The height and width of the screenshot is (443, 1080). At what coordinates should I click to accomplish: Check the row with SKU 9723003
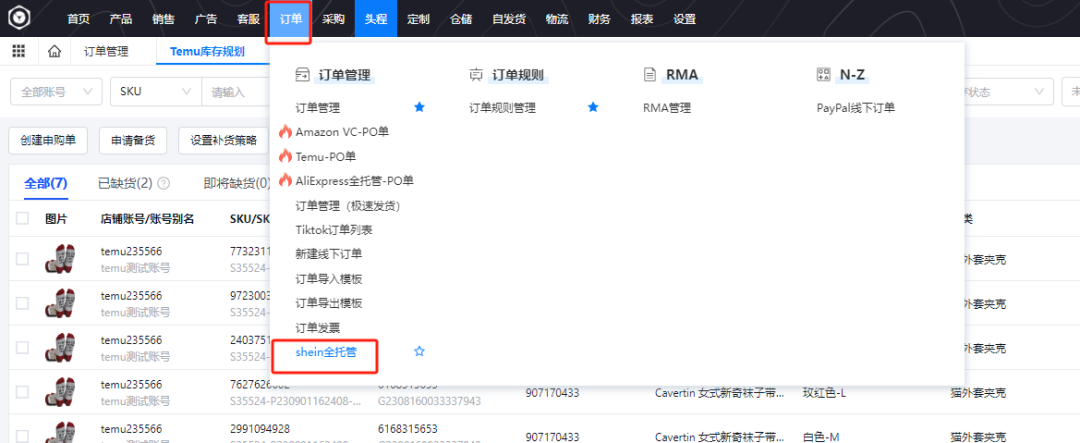[x=23, y=303]
